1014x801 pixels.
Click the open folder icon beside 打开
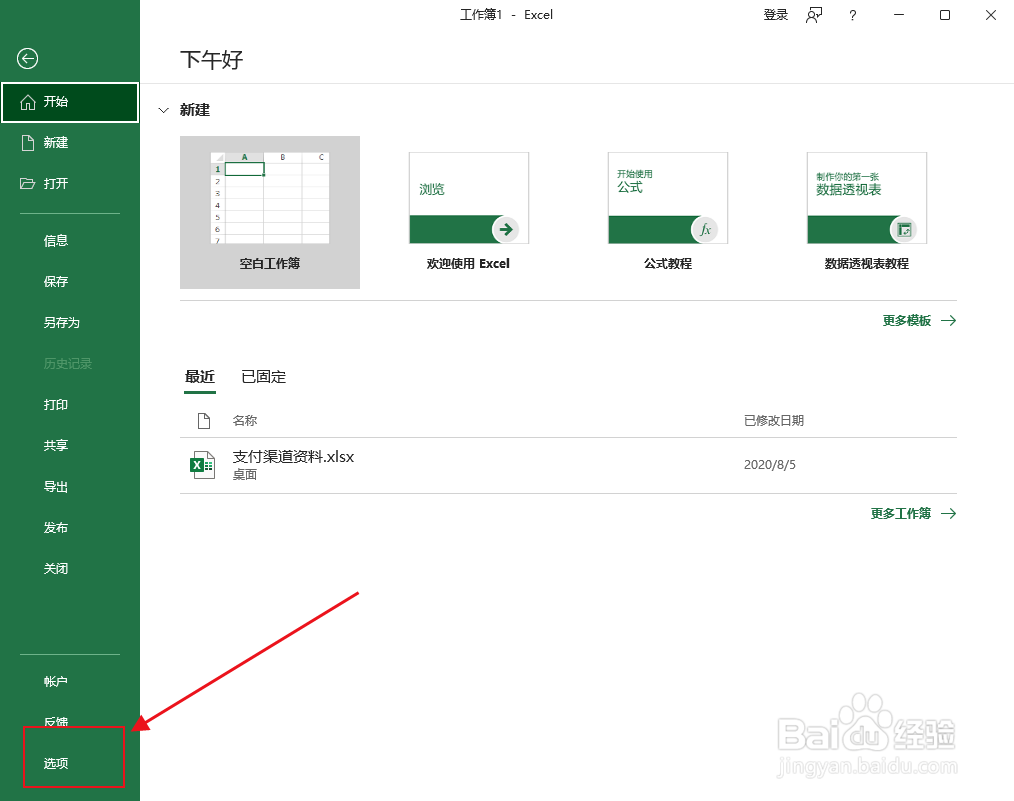pos(27,184)
